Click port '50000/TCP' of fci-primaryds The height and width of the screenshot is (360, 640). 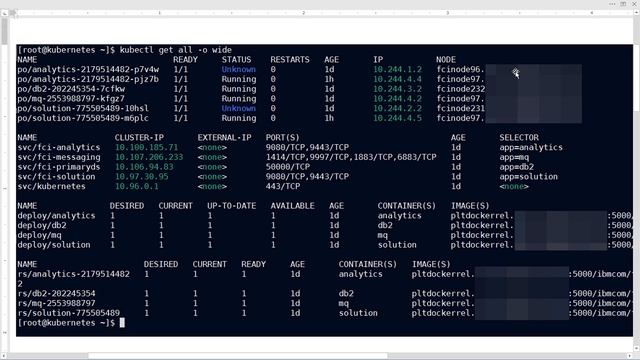point(288,167)
